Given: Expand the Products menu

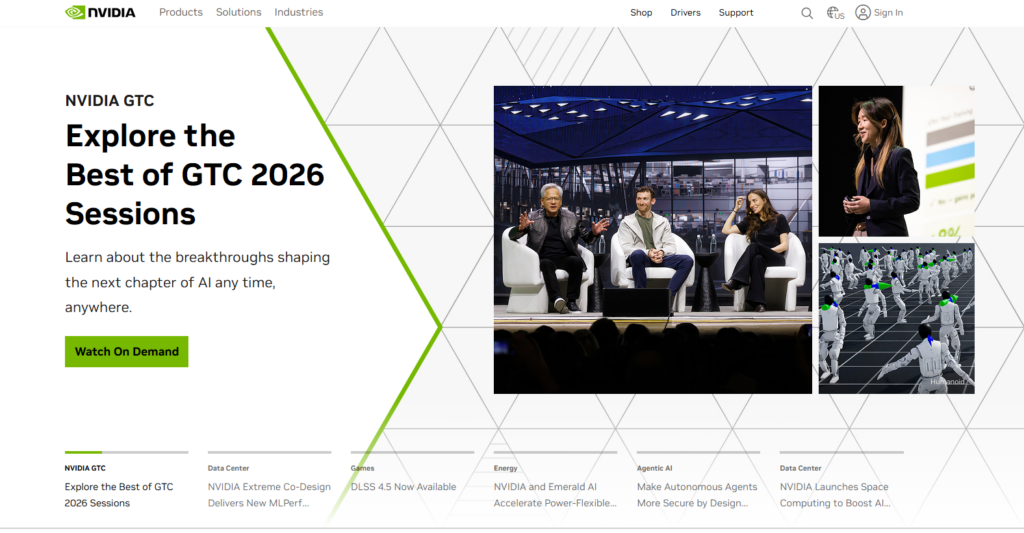Looking at the screenshot, I should pos(181,12).
